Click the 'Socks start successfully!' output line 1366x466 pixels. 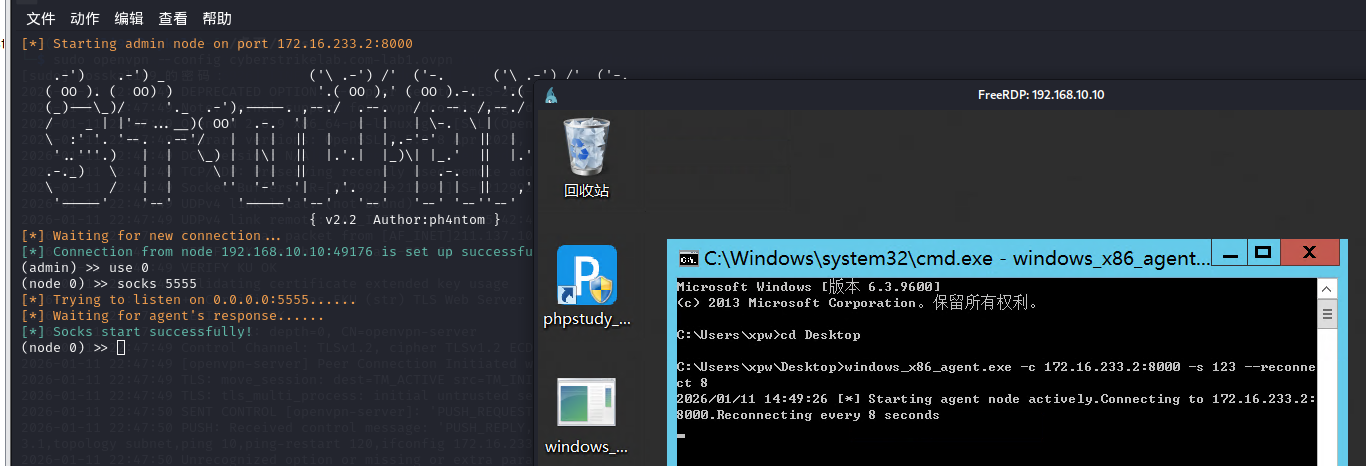pos(152,332)
